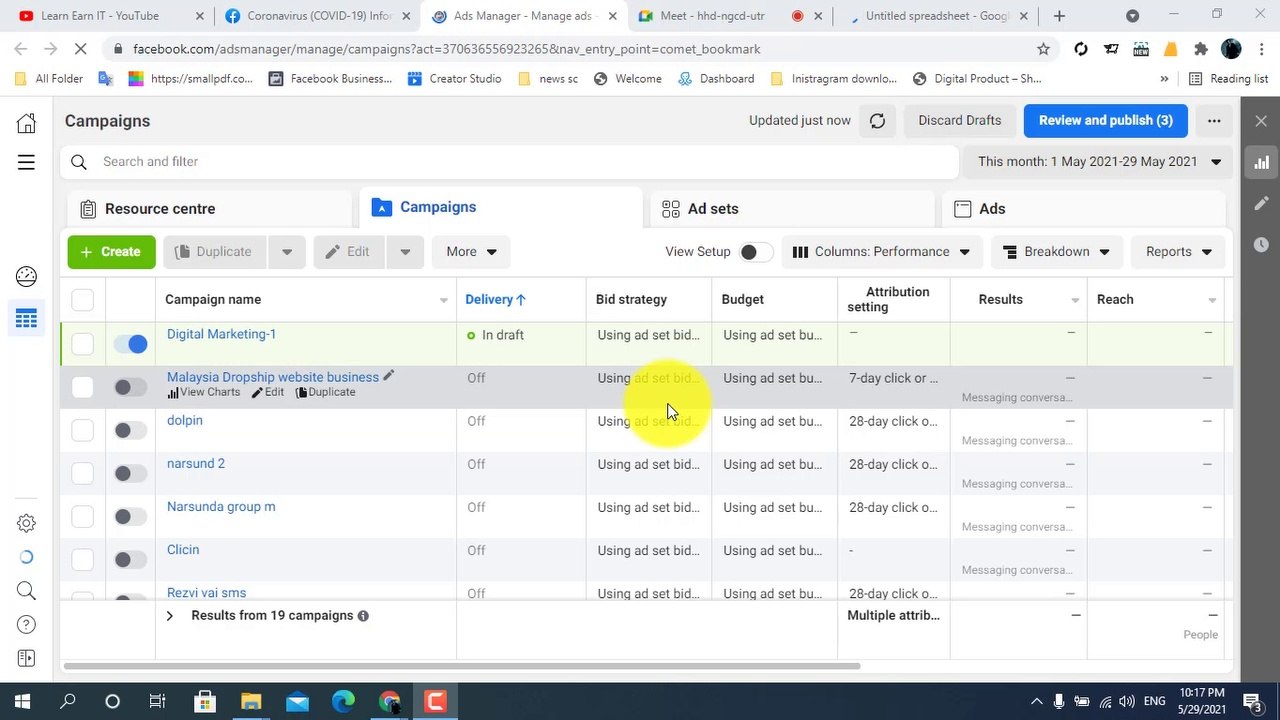The height and width of the screenshot is (720, 1280).
Task: Open the edit pencil icon in right rail
Action: click(x=1261, y=203)
